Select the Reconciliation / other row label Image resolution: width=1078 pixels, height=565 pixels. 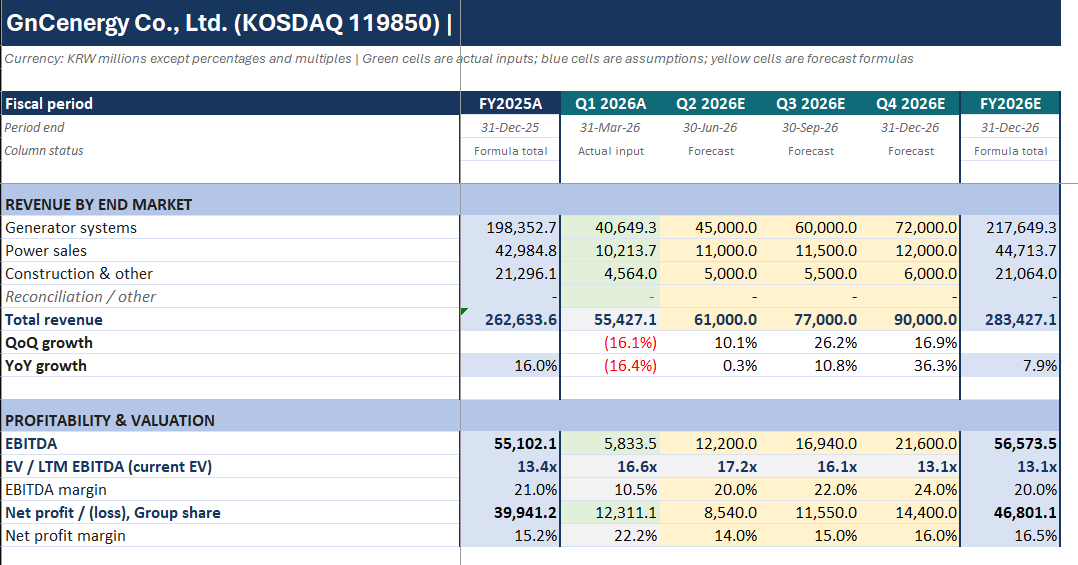(x=230, y=296)
